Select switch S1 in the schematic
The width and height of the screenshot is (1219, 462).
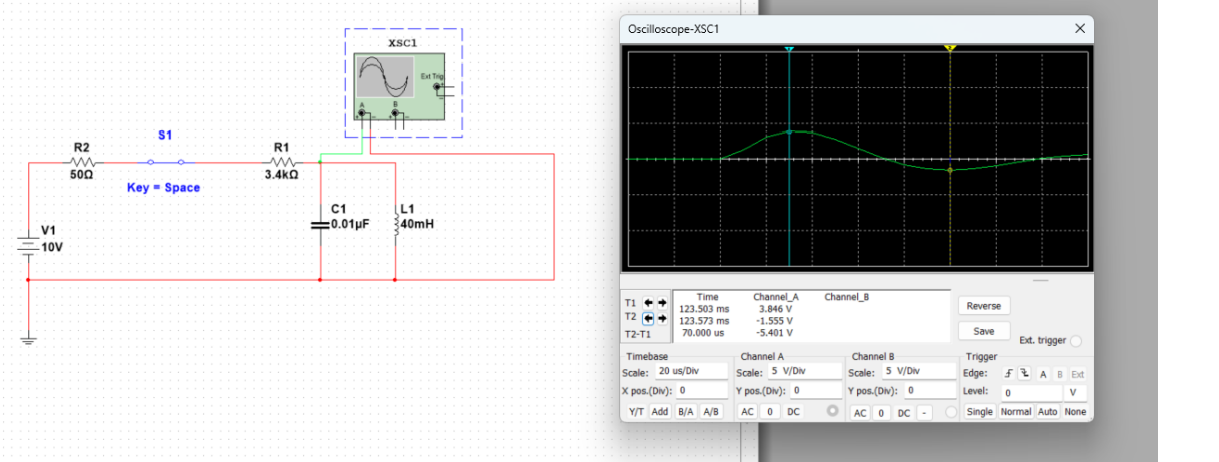point(166,160)
